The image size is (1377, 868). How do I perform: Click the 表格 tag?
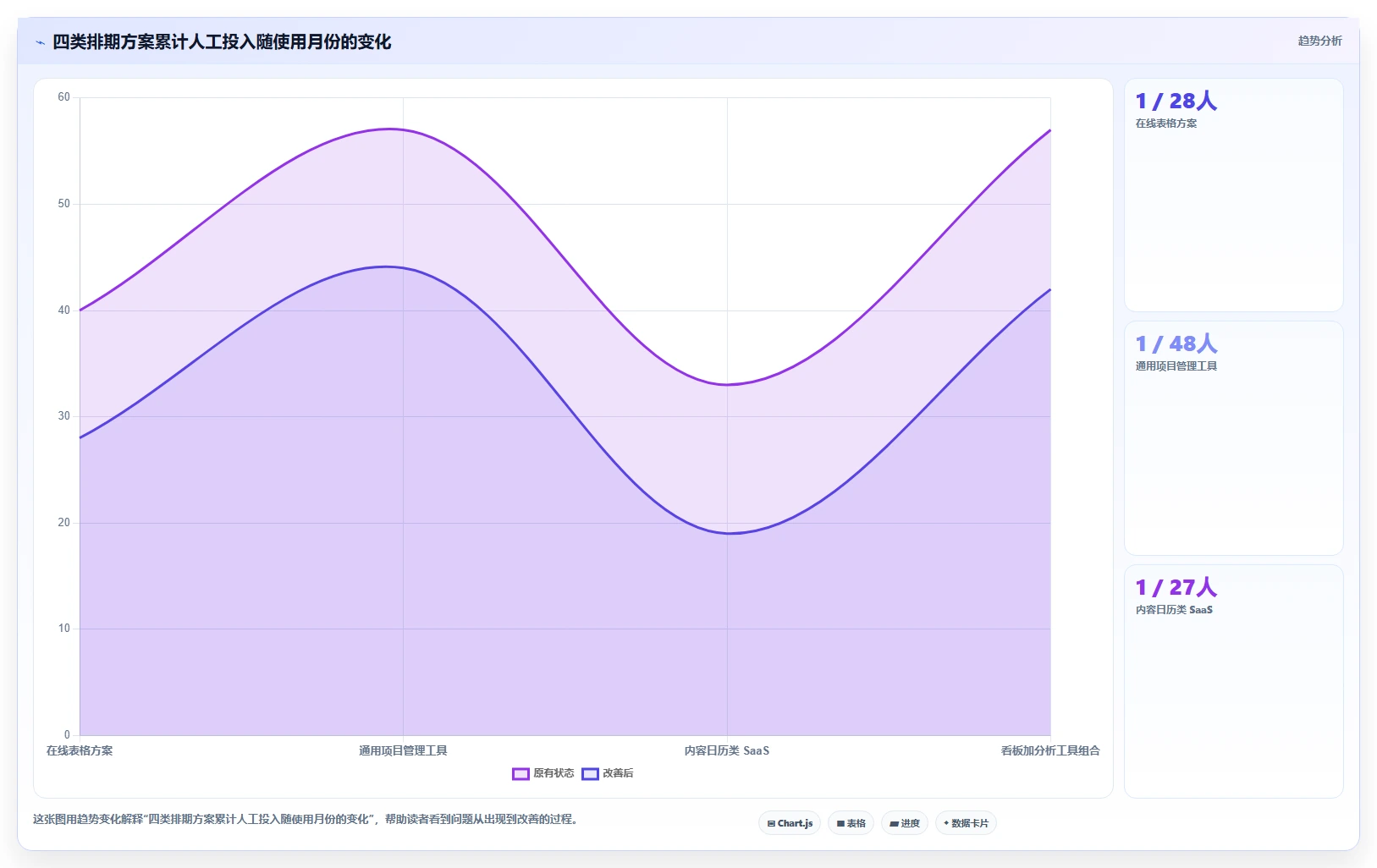click(851, 823)
